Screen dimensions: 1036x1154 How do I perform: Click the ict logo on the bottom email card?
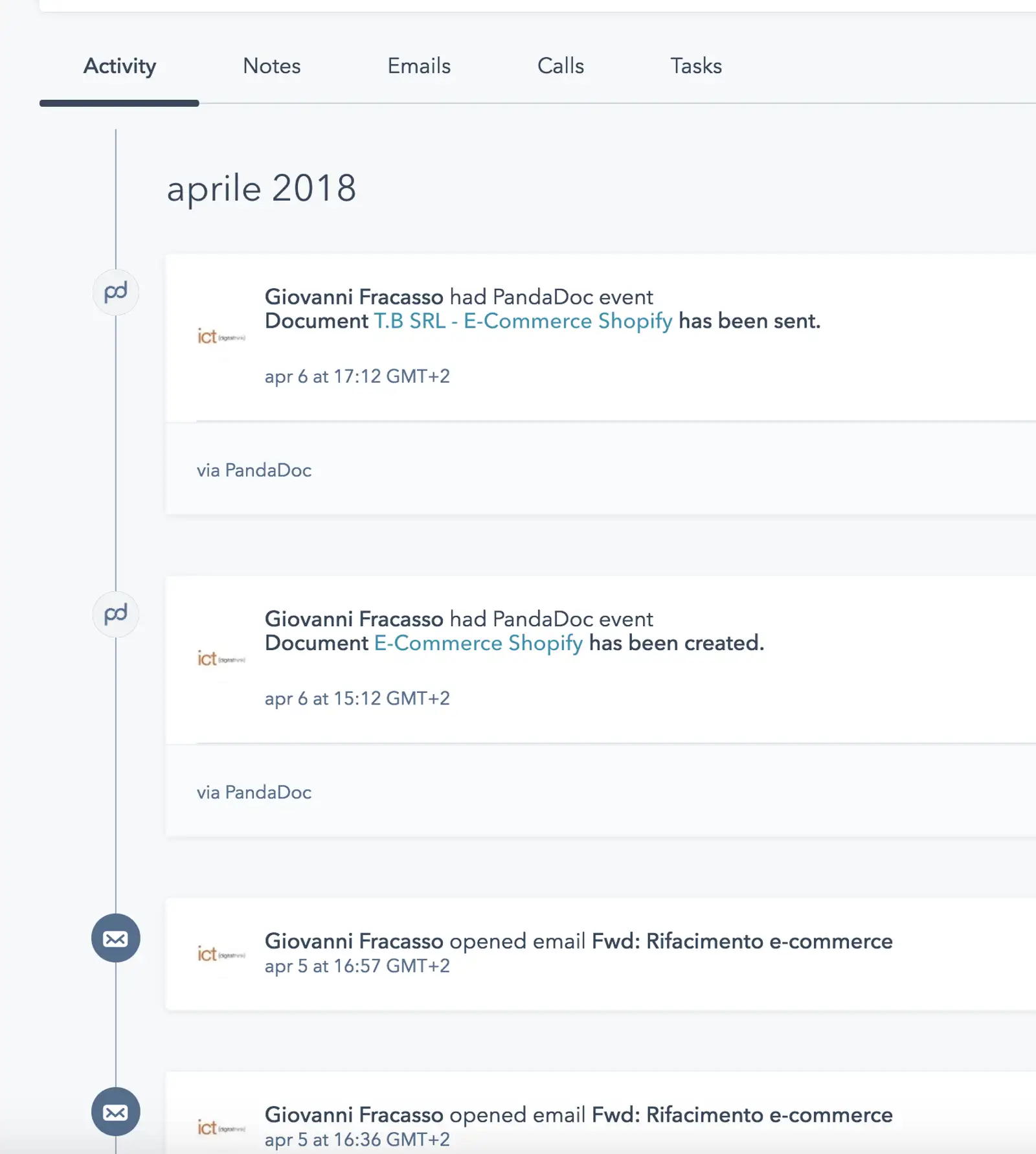(221, 1127)
